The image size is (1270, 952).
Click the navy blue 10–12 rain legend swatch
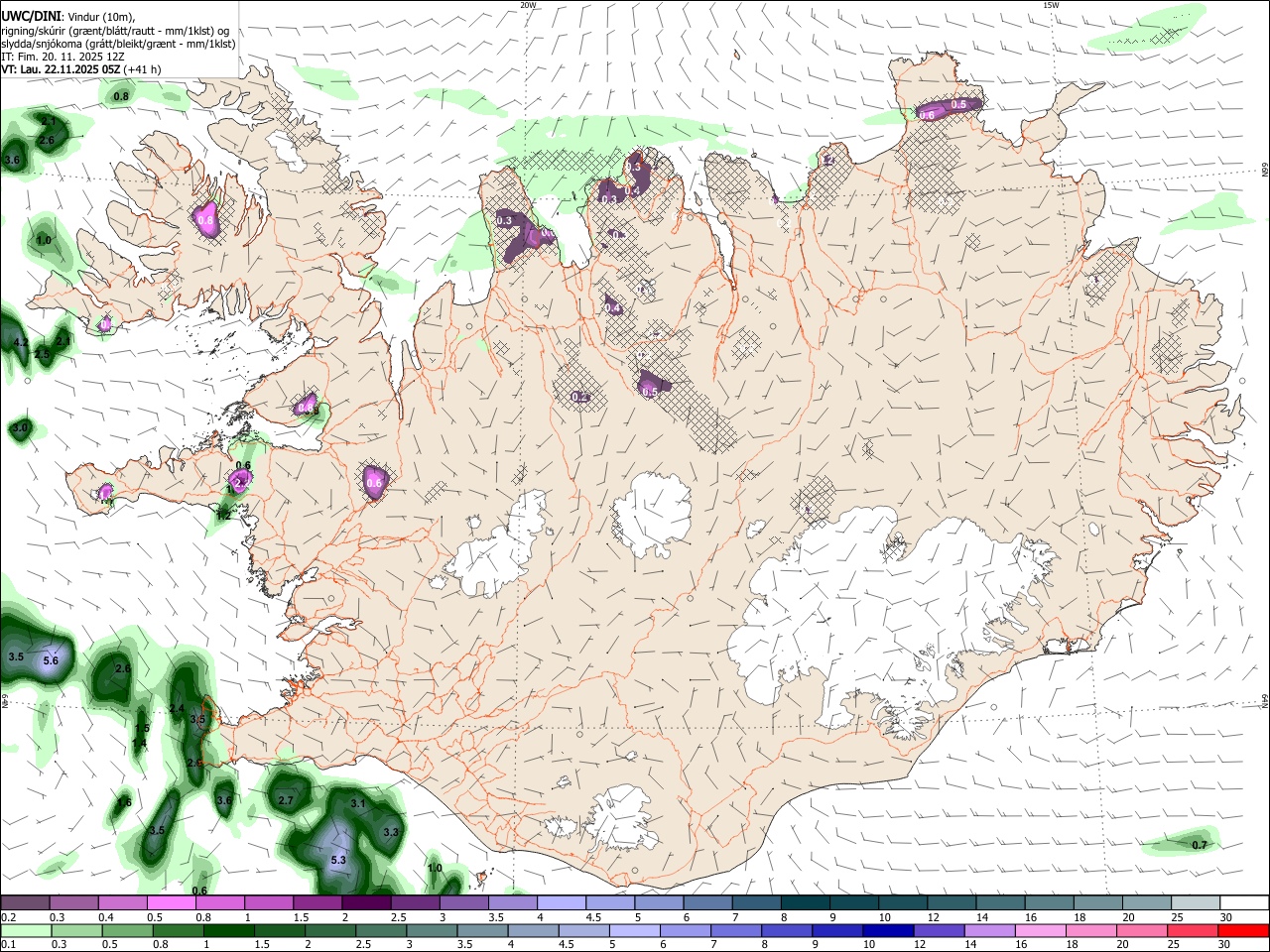pyautogui.click(x=889, y=930)
